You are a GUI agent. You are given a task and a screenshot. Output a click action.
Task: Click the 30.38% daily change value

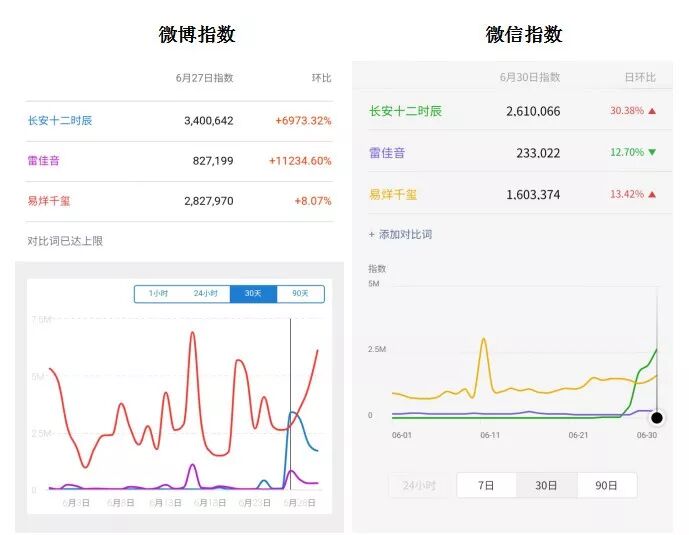[x=627, y=111]
